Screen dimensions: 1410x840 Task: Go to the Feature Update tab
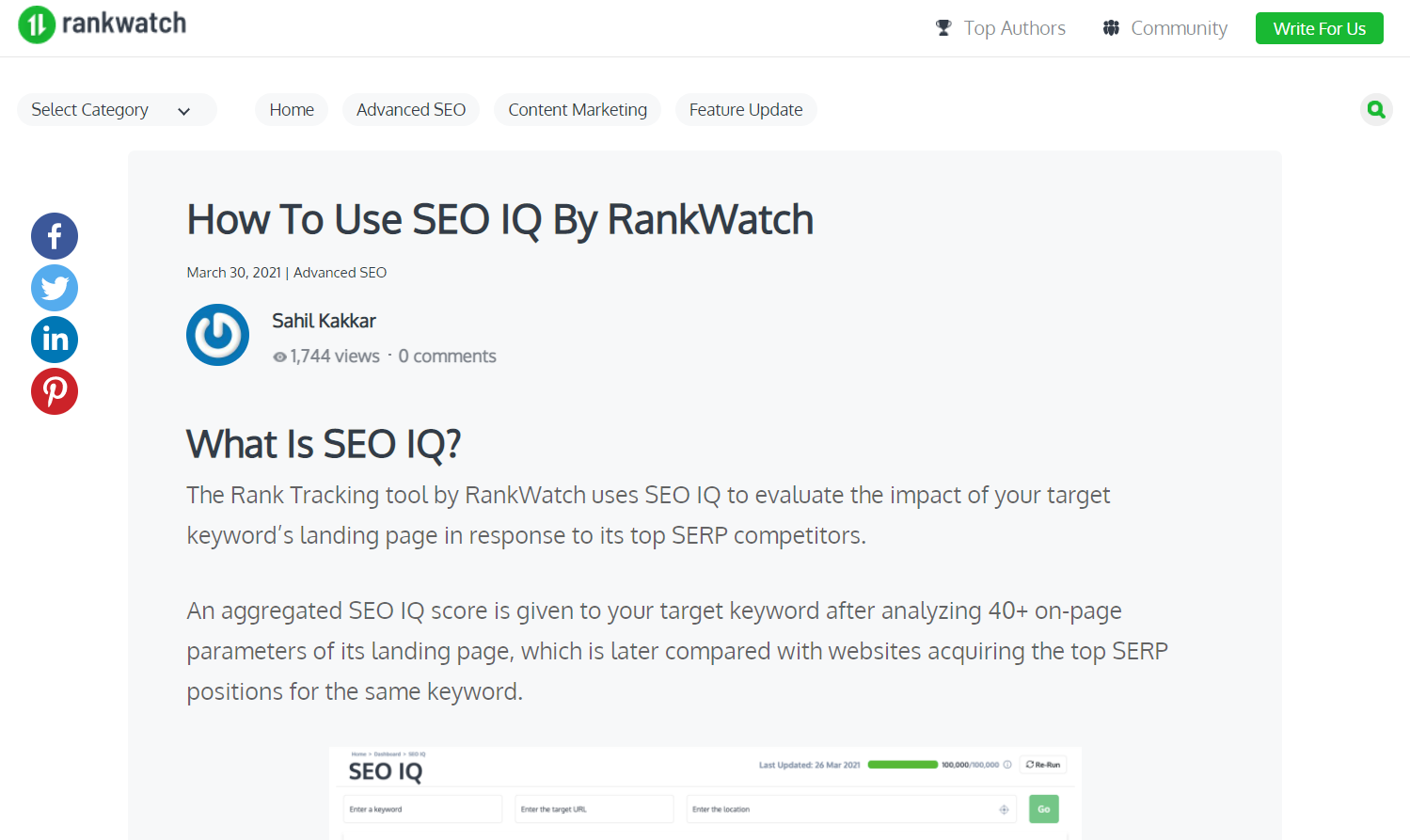point(746,110)
